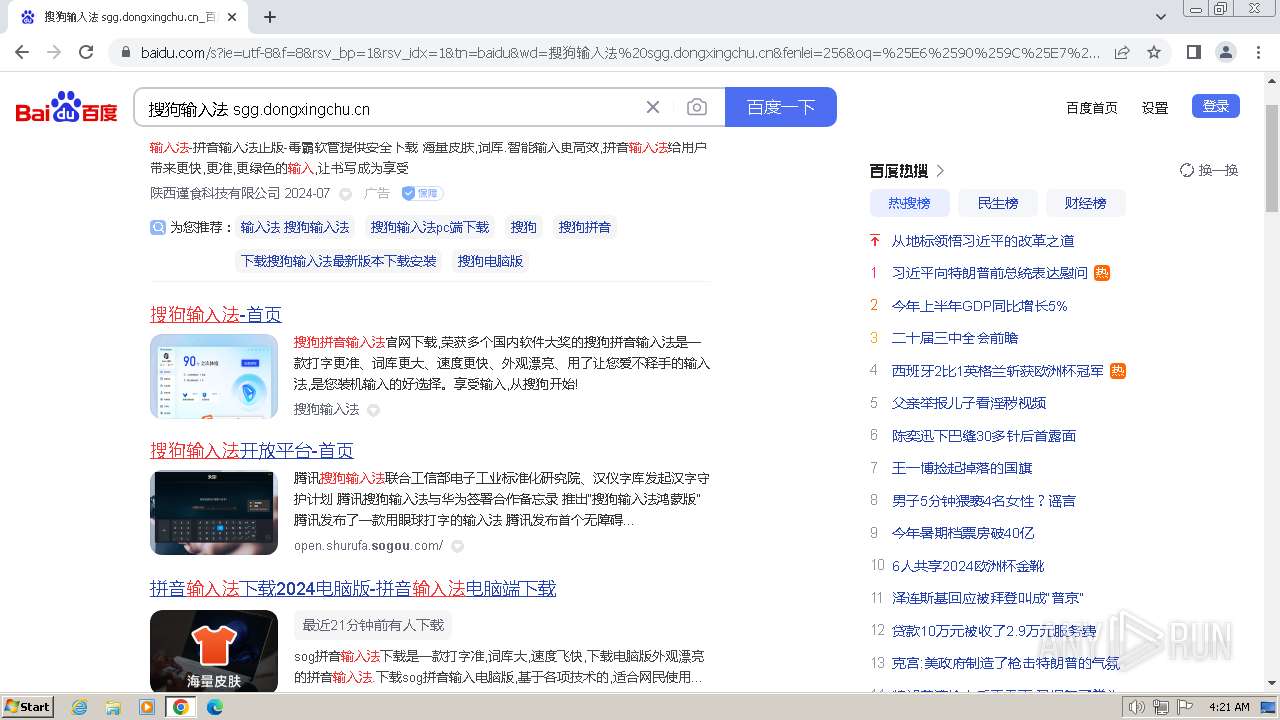Screen dimensions: 1280x720
Task: Open 设置 menu
Action: click(x=1155, y=107)
